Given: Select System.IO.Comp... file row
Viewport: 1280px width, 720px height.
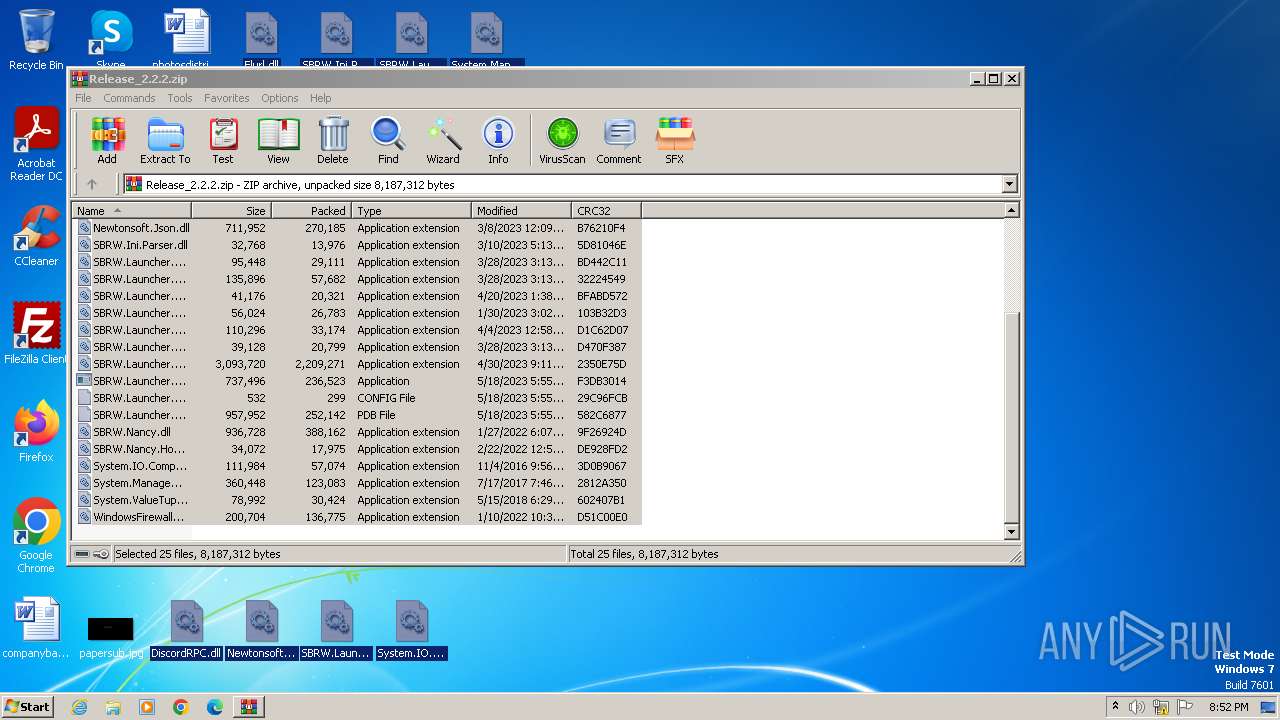Looking at the screenshot, I should (x=357, y=466).
